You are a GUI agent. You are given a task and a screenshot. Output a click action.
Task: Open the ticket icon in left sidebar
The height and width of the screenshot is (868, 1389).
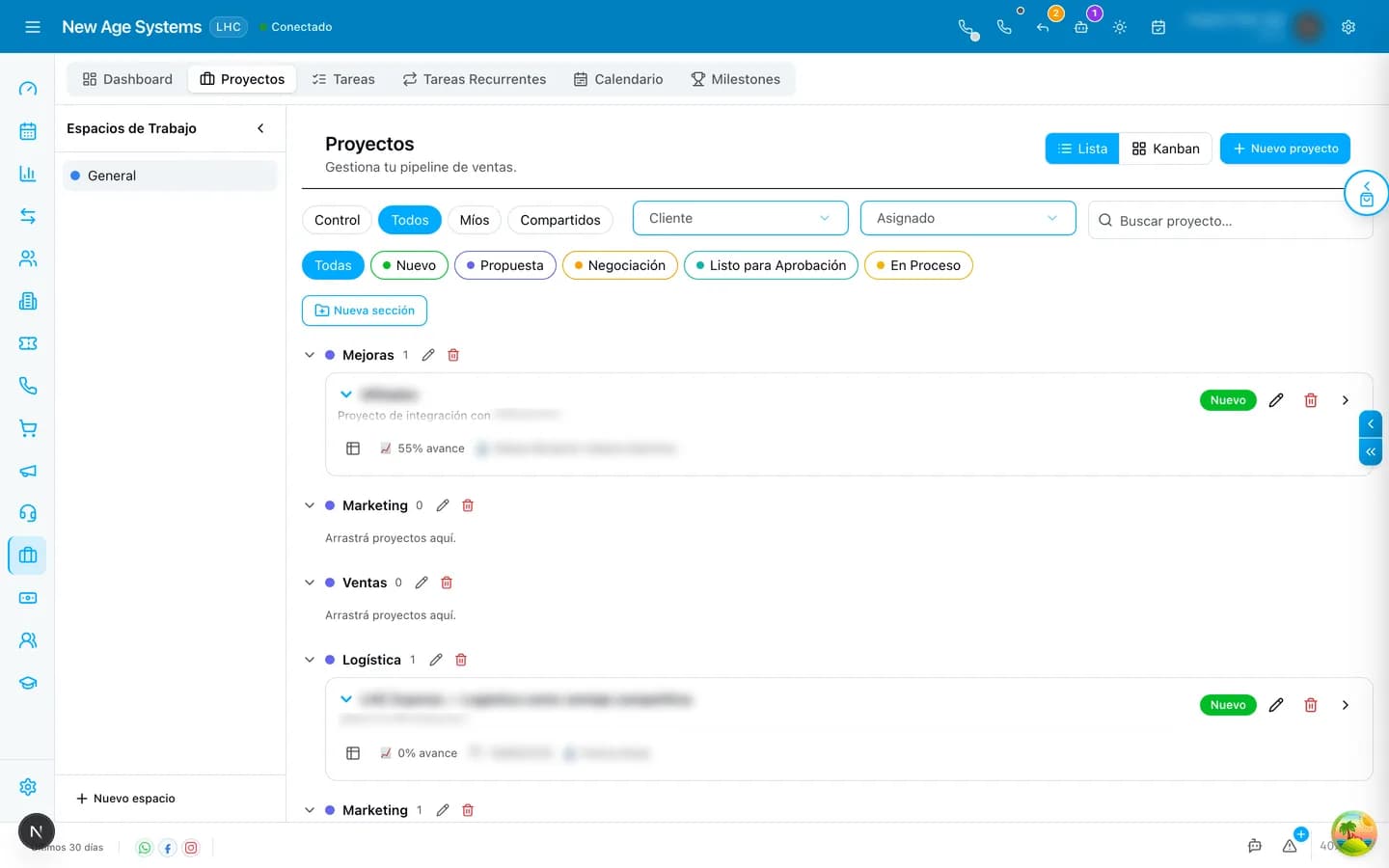28,343
